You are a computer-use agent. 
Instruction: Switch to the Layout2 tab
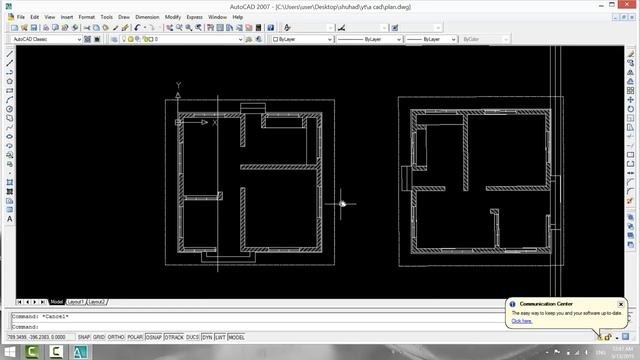(x=97, y=302)
